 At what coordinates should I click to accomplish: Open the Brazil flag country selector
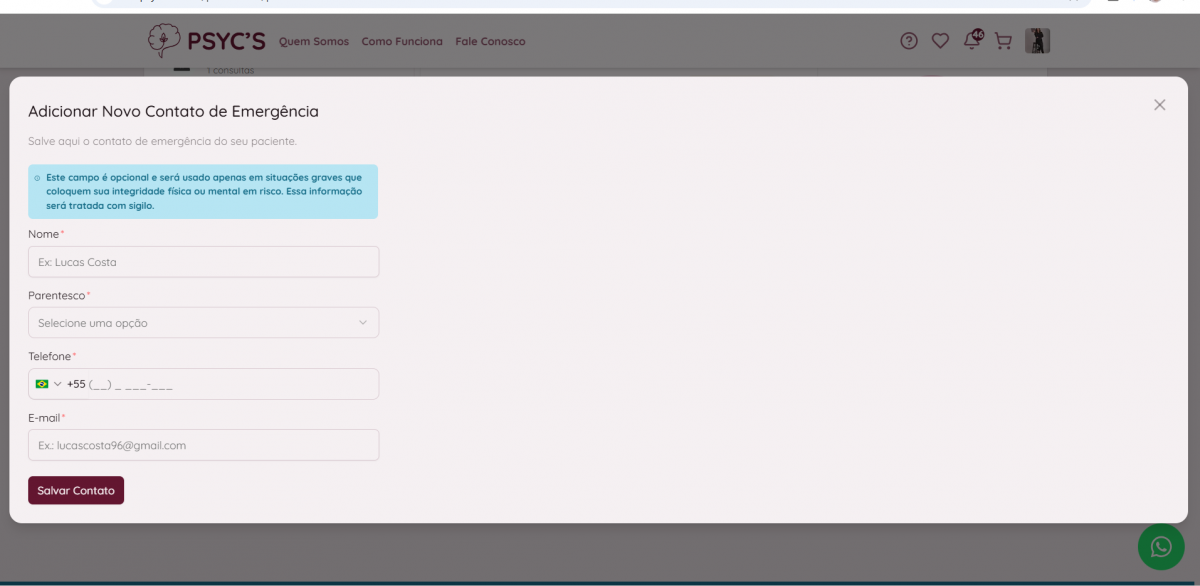pyautogui.click(x=48, y=384)
